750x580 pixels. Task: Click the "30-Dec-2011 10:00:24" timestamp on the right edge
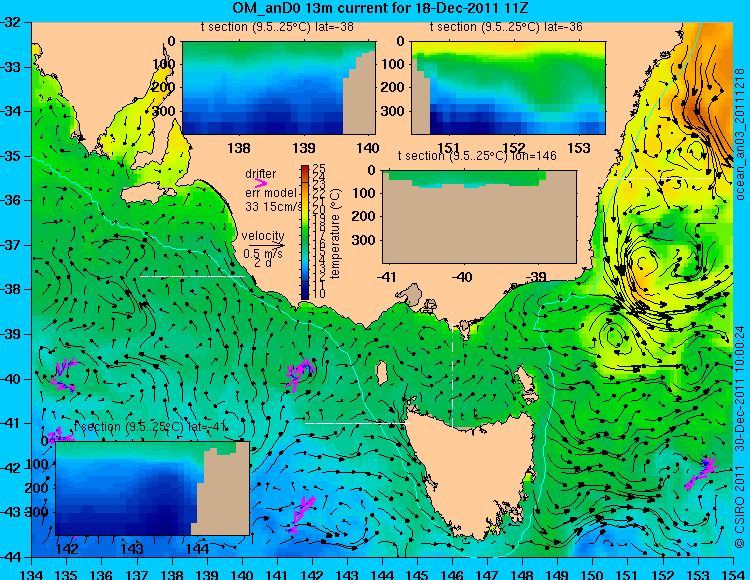pyautogui.click(x=740, y=388)
